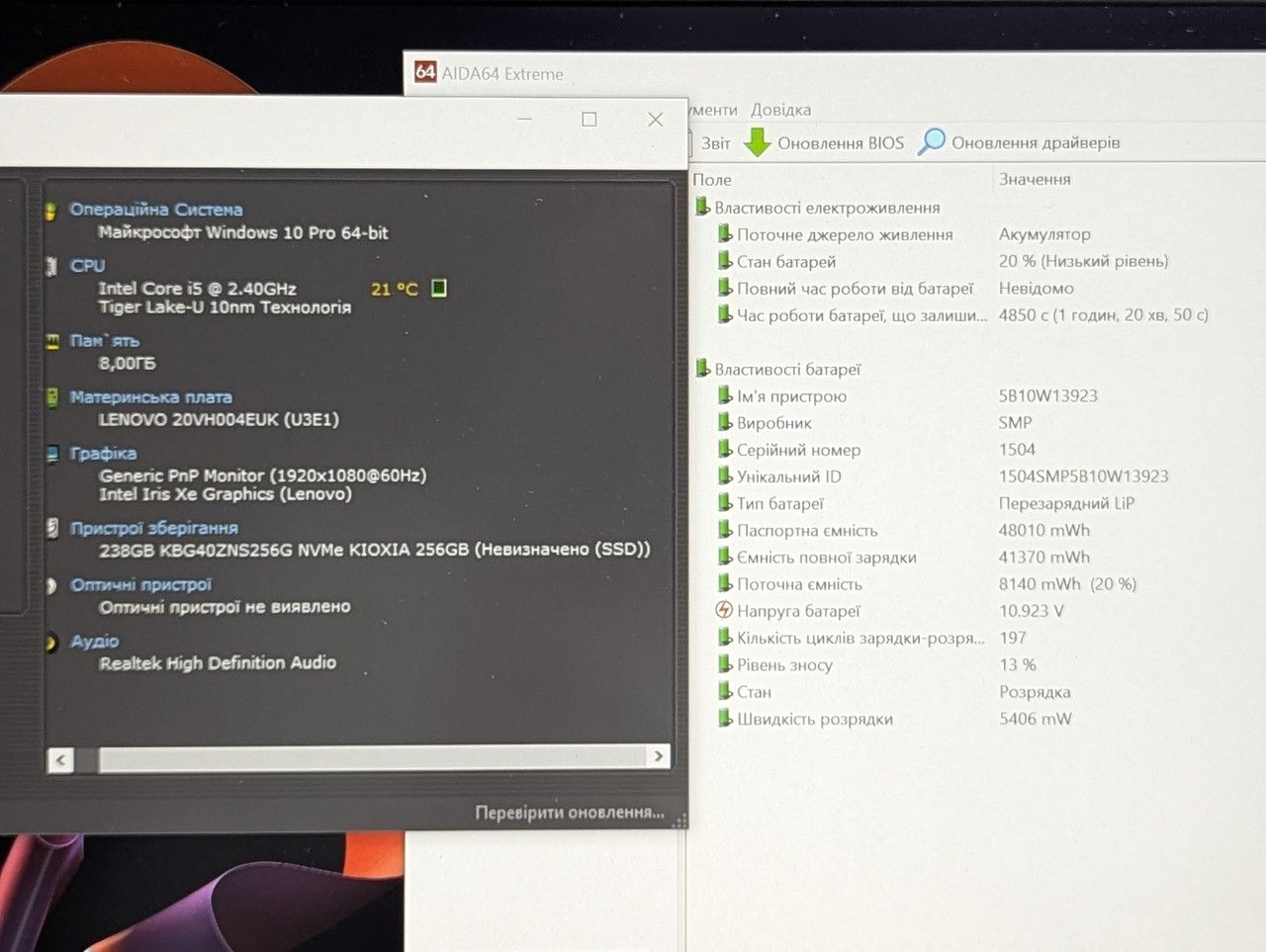The width and height of the screenshot is (1266, 952).
Task: Select the Операційна Система section icon
Action: (x=51, y=210)
